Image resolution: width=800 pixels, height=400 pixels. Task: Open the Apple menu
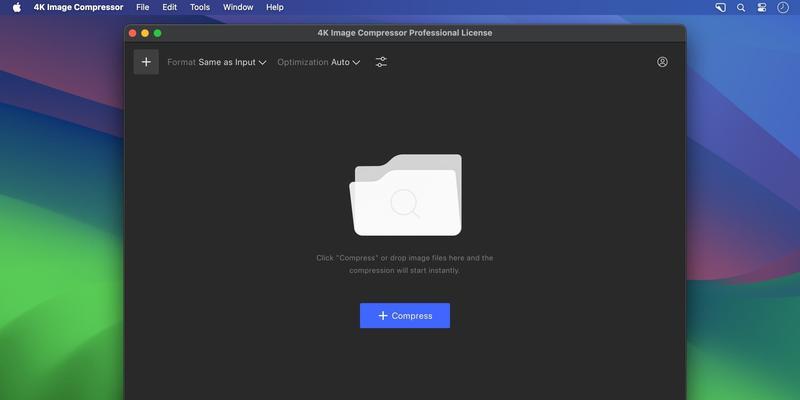pos(17,7)
